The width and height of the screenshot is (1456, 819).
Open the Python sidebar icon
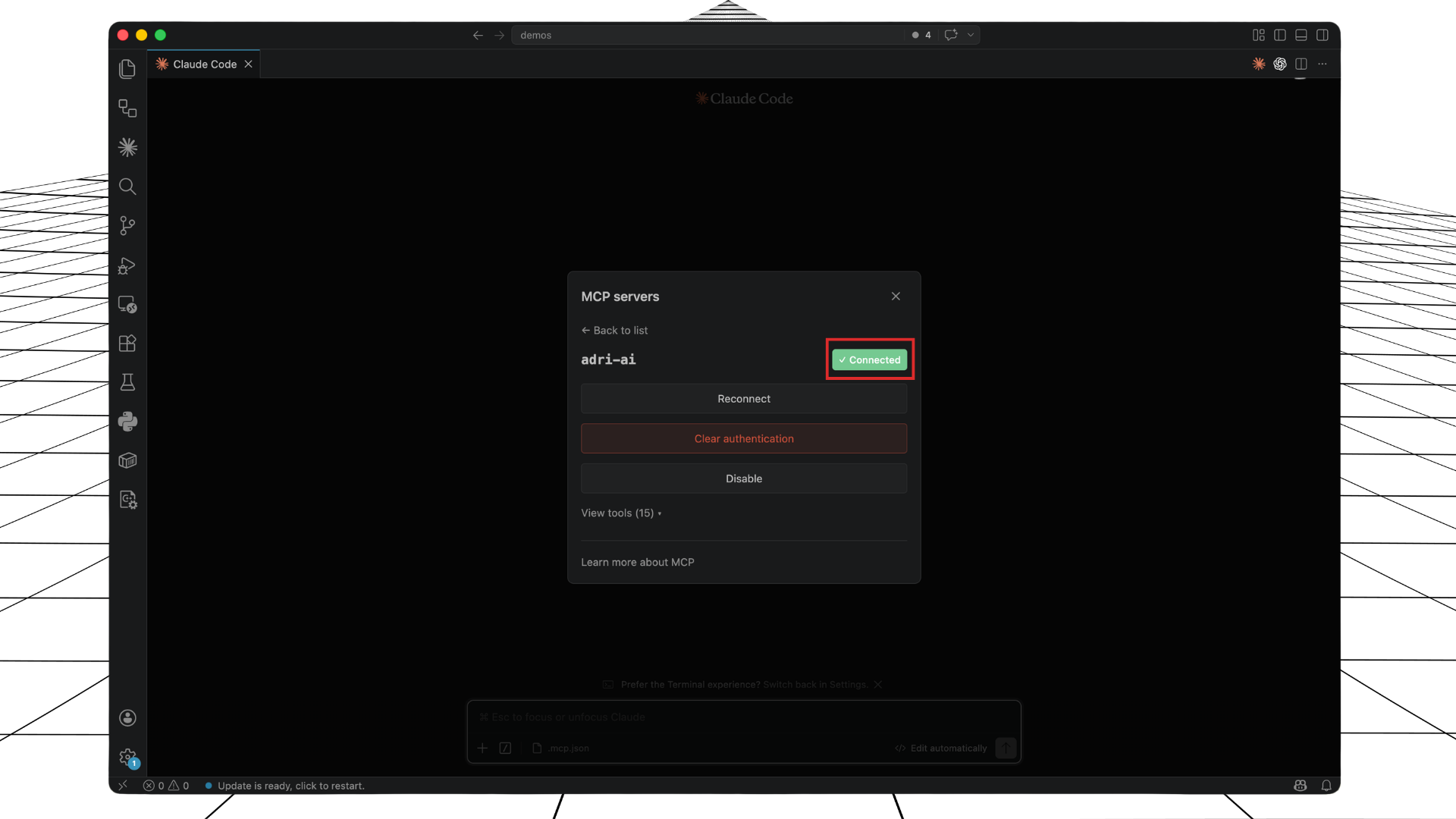(127, 422)
